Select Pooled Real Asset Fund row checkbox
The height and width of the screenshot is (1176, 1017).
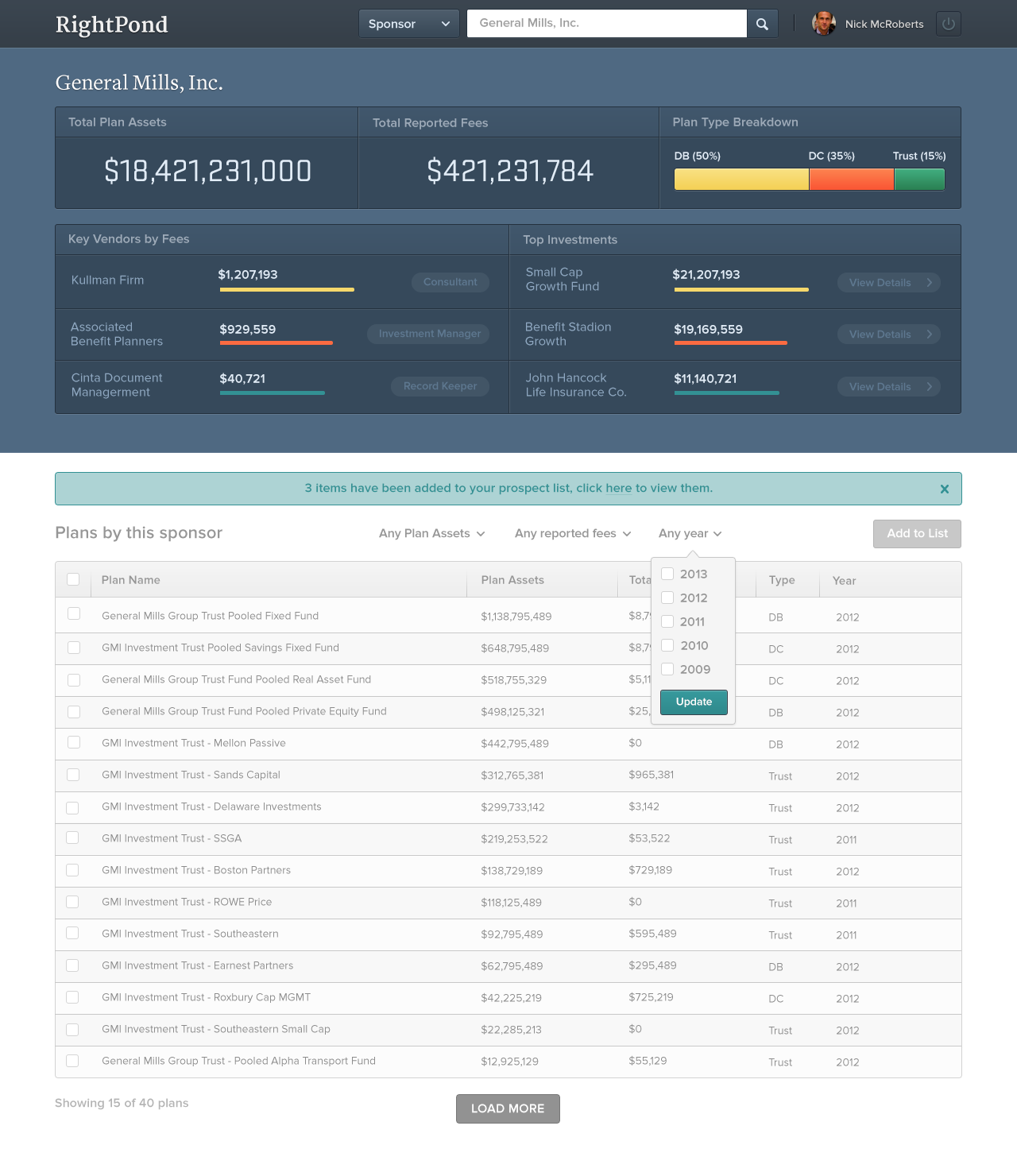click(x=74, y=680)
